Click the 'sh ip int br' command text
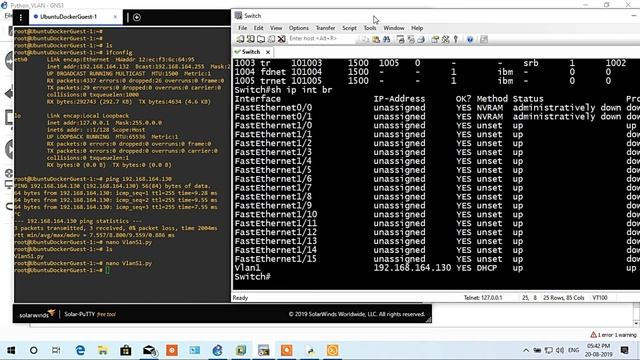640x360 pixels. point(302,90)
